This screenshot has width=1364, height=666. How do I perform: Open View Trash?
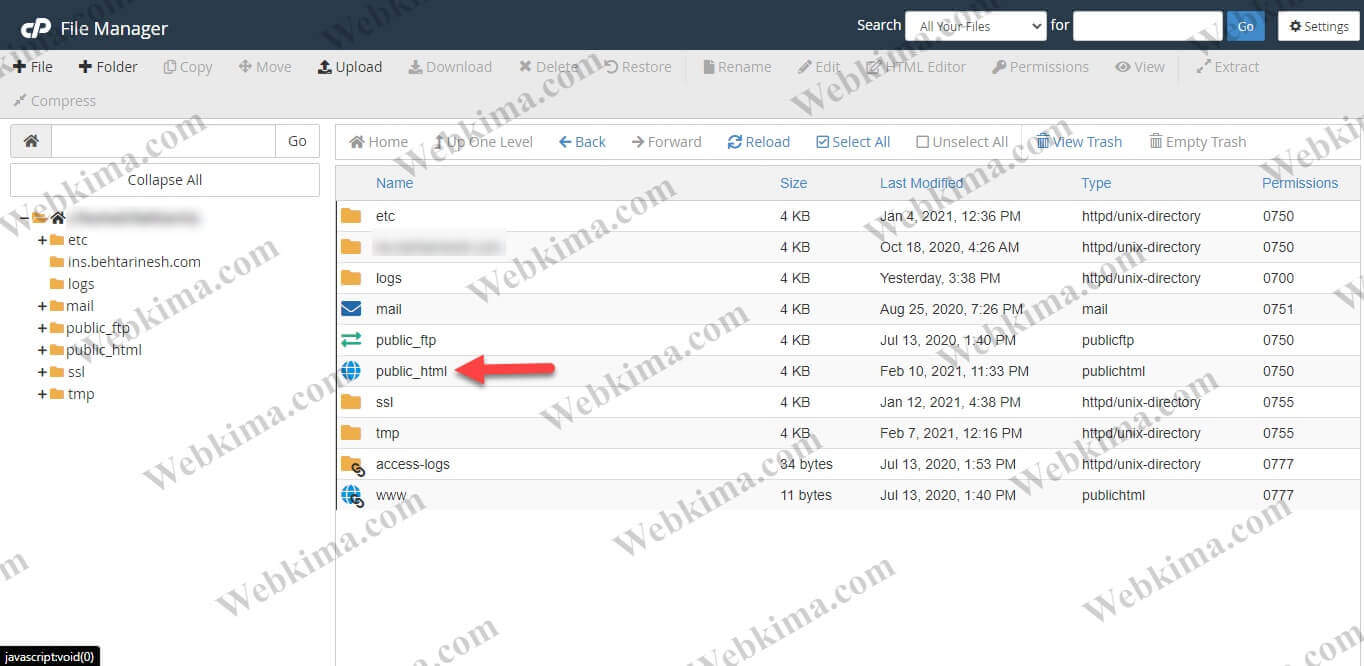1079,142
